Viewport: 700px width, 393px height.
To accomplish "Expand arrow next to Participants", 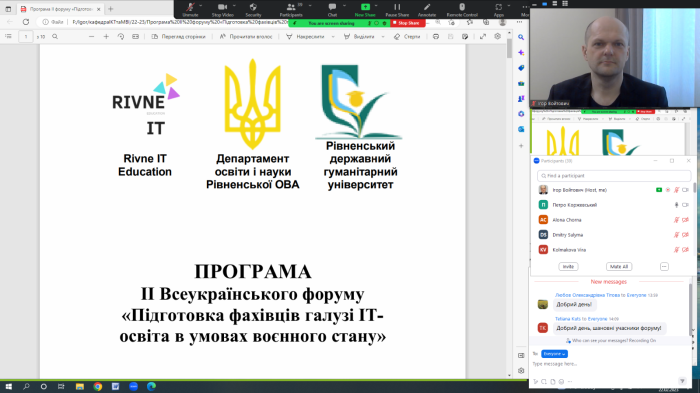I will click(x=310, y=6).
